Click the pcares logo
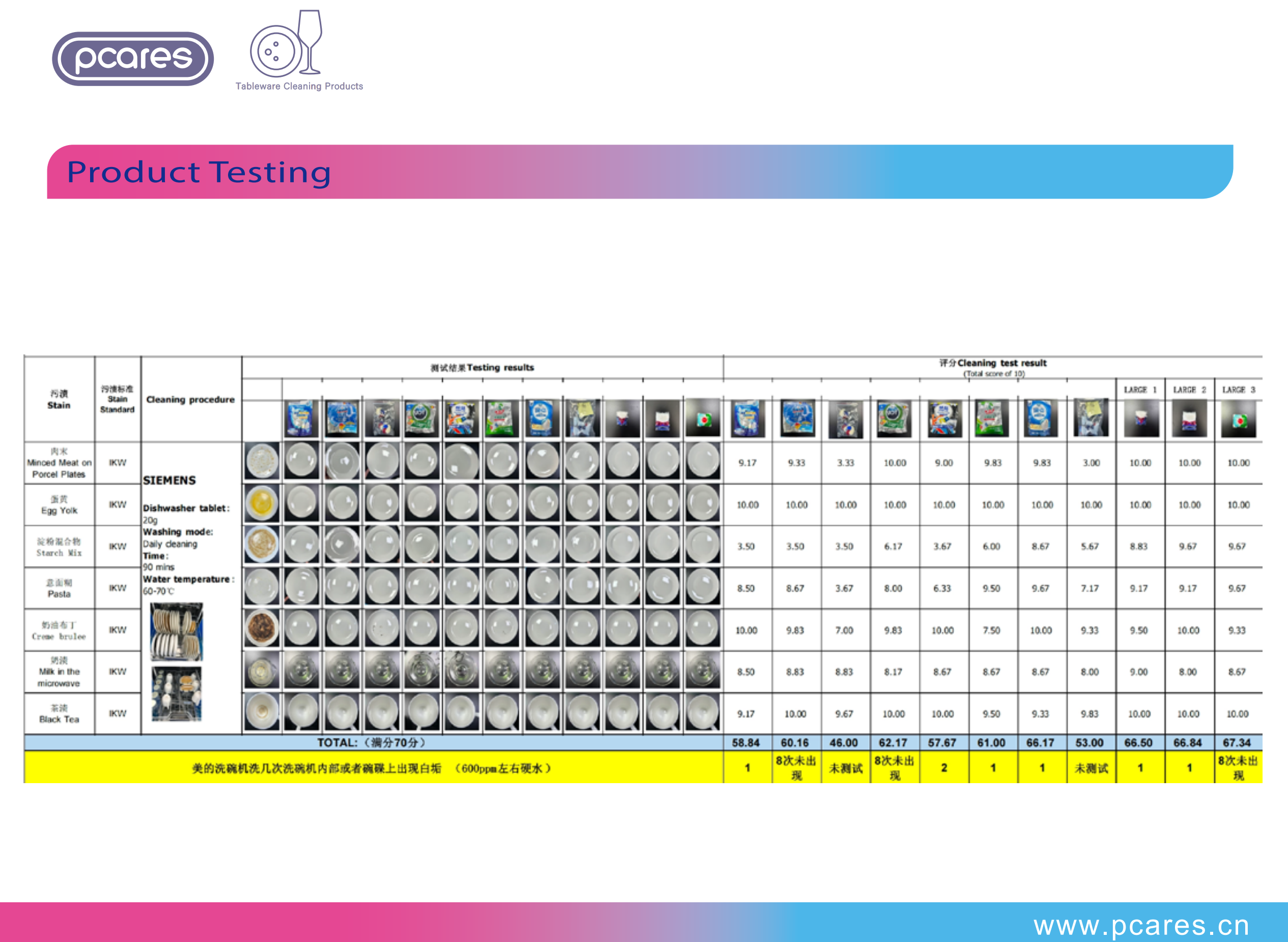The width and height of the screenshot is (1288, 942). (133, 59)
